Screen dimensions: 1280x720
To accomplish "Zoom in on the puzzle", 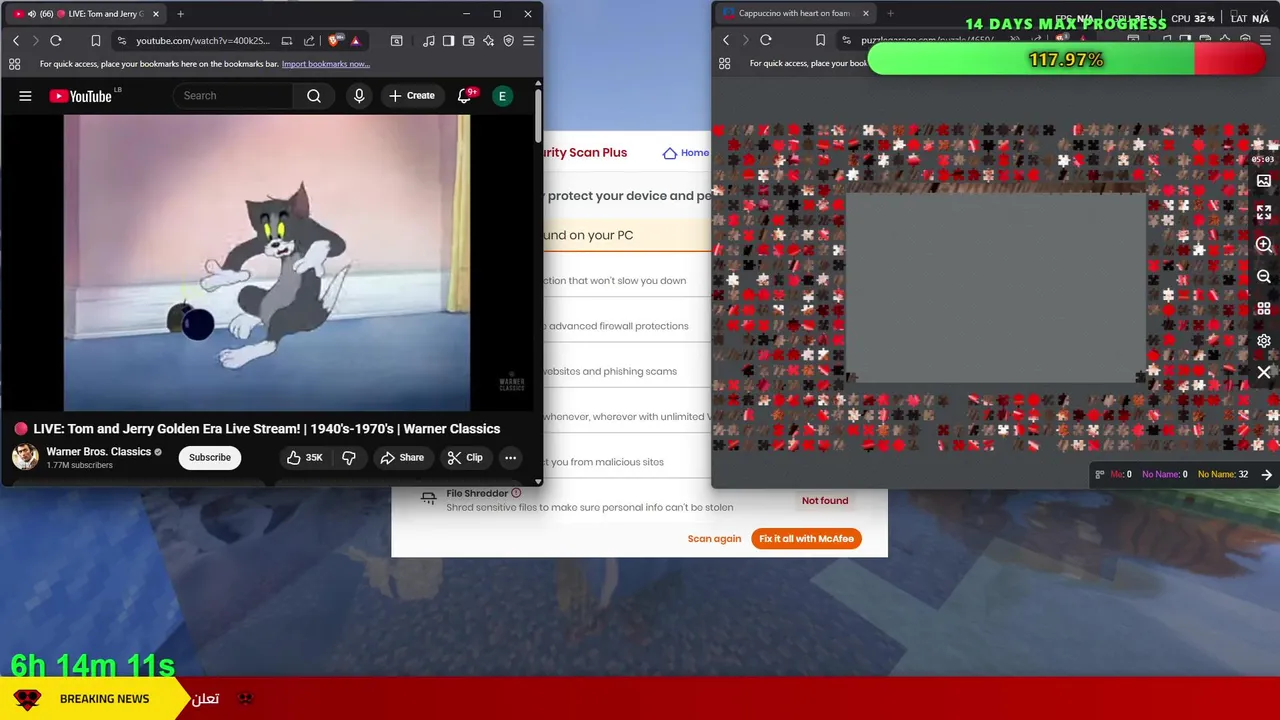I will [1264, 245].
